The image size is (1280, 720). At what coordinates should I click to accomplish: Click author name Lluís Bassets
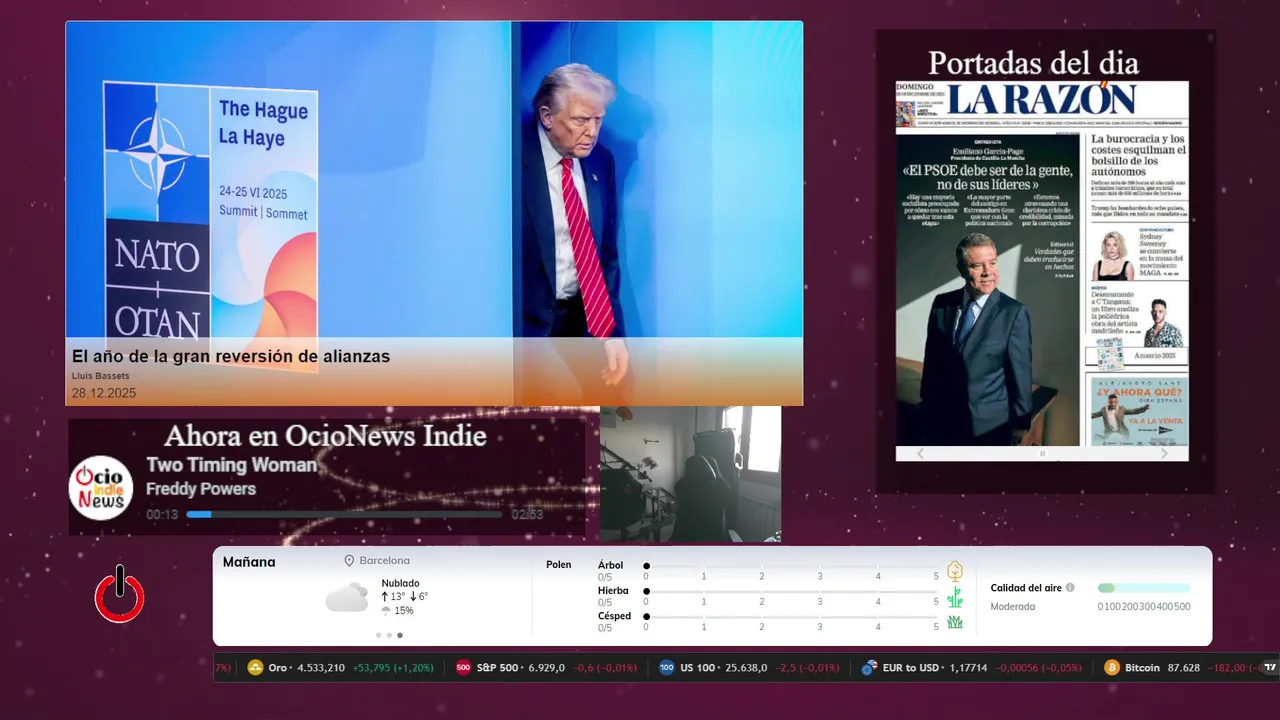click(x=100, y=376)
